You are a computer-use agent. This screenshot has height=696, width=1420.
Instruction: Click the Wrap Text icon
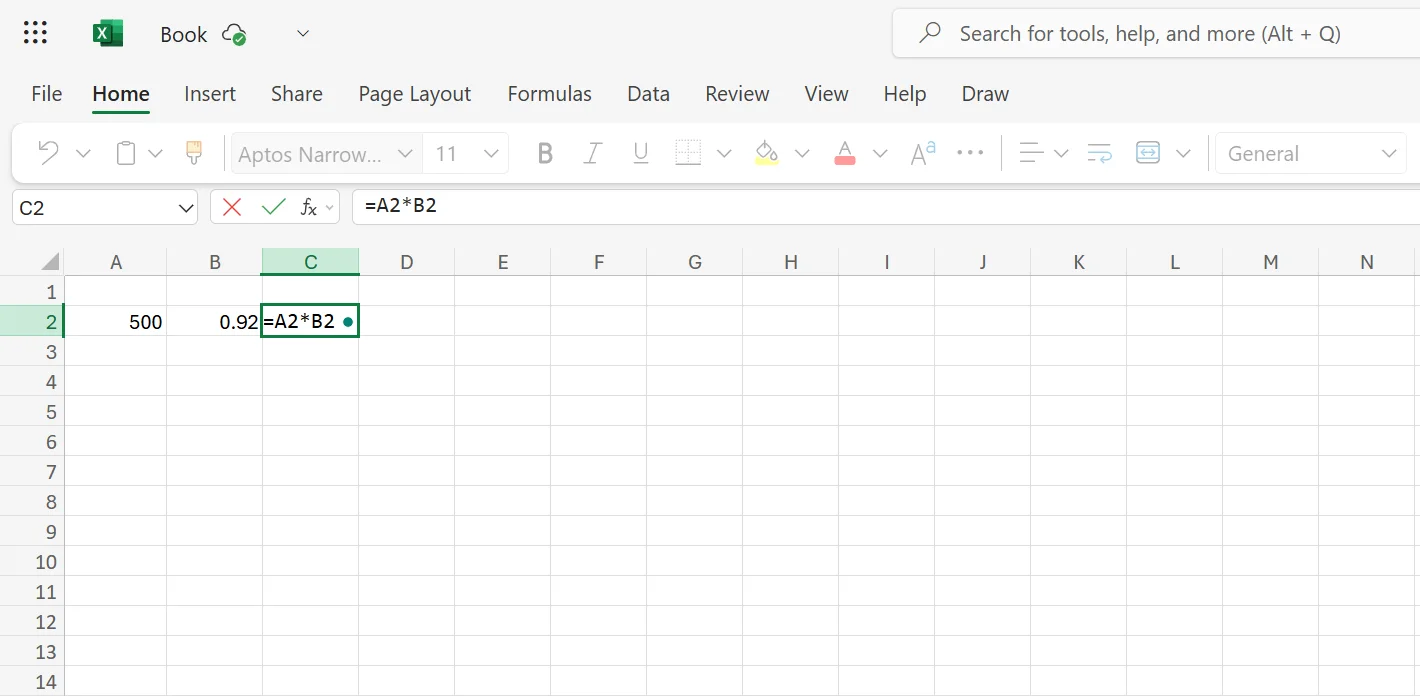1098,152
